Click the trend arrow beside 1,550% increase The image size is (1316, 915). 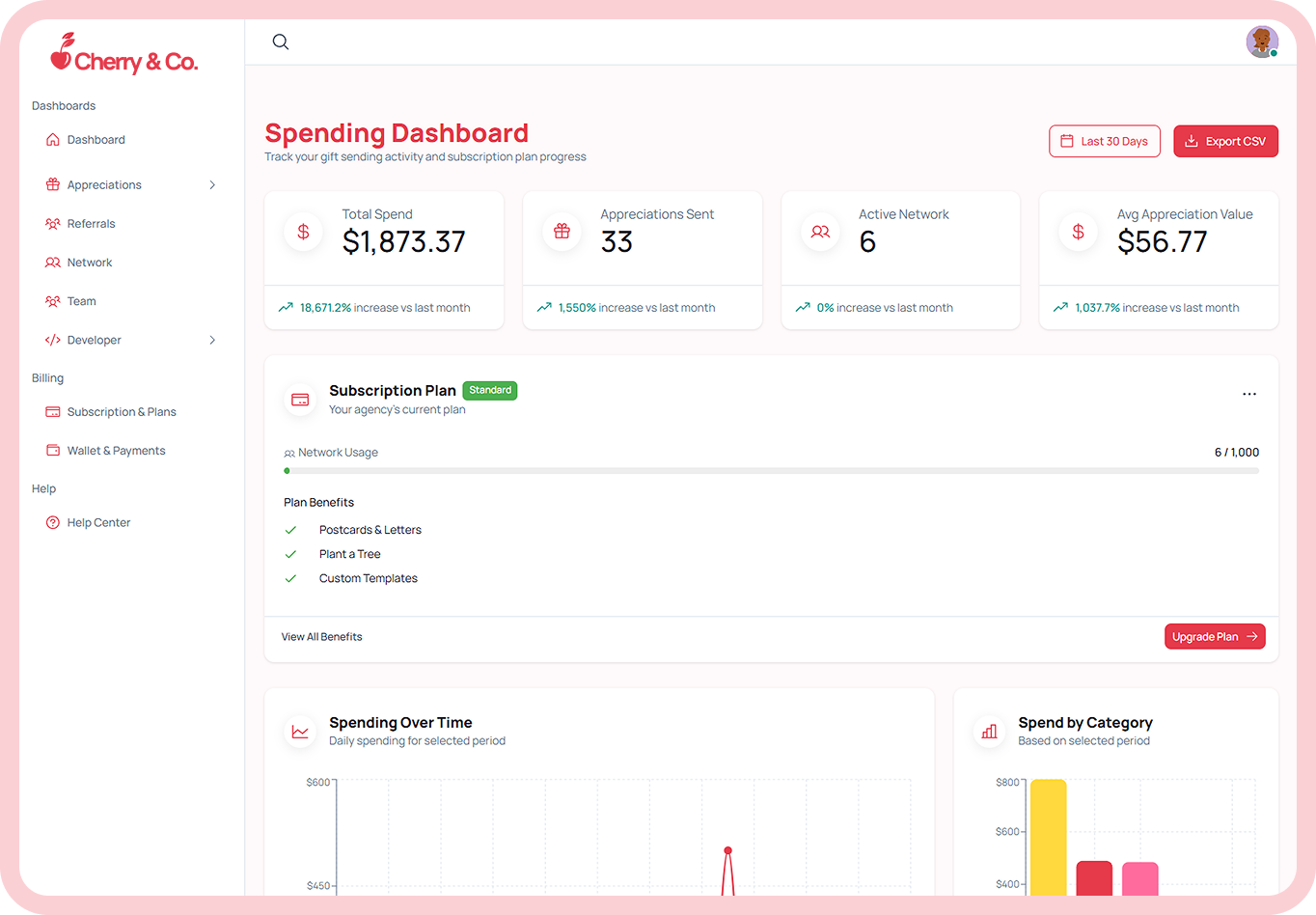tap(544, 308)
